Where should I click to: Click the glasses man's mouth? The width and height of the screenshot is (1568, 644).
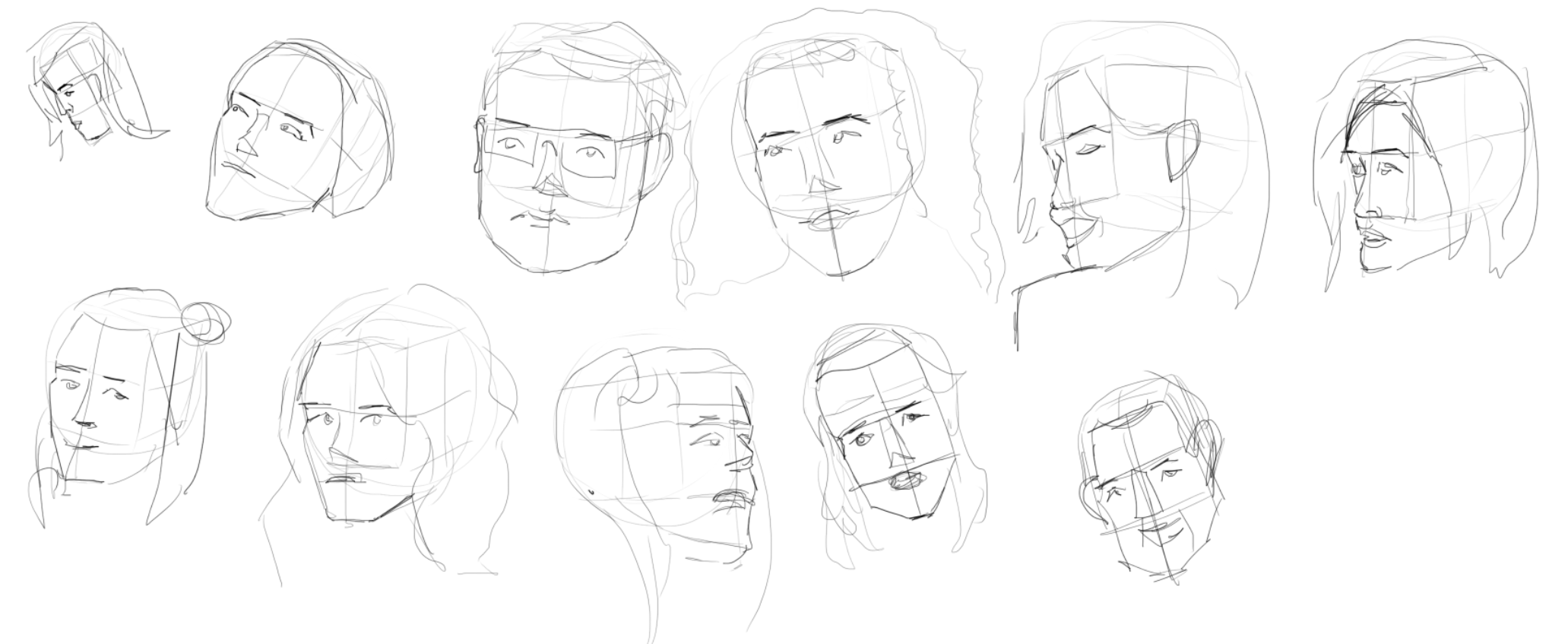pos(541,218)
